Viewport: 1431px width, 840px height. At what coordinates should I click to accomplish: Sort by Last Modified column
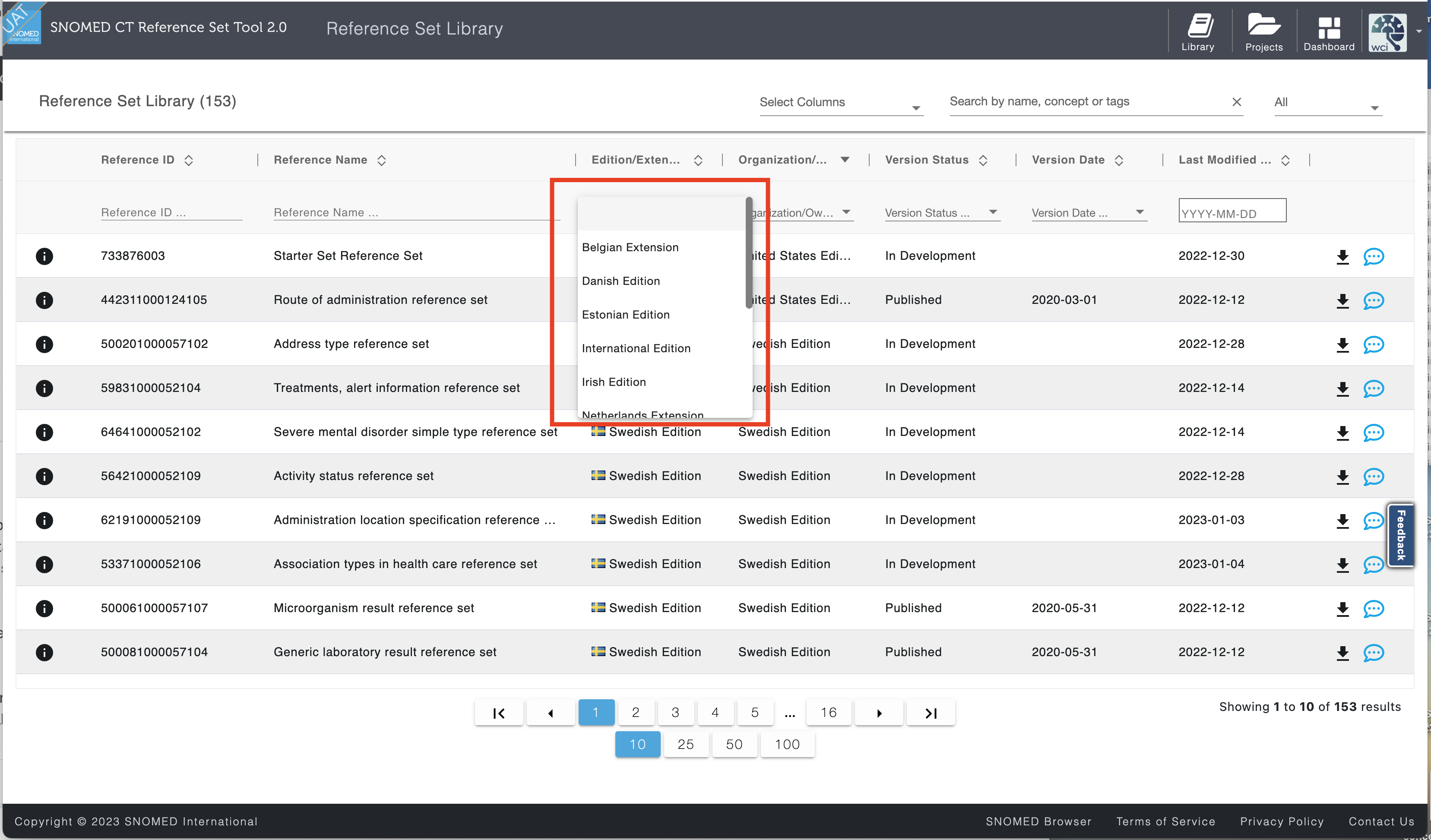pyautogui.click(x=1285, y=161)
